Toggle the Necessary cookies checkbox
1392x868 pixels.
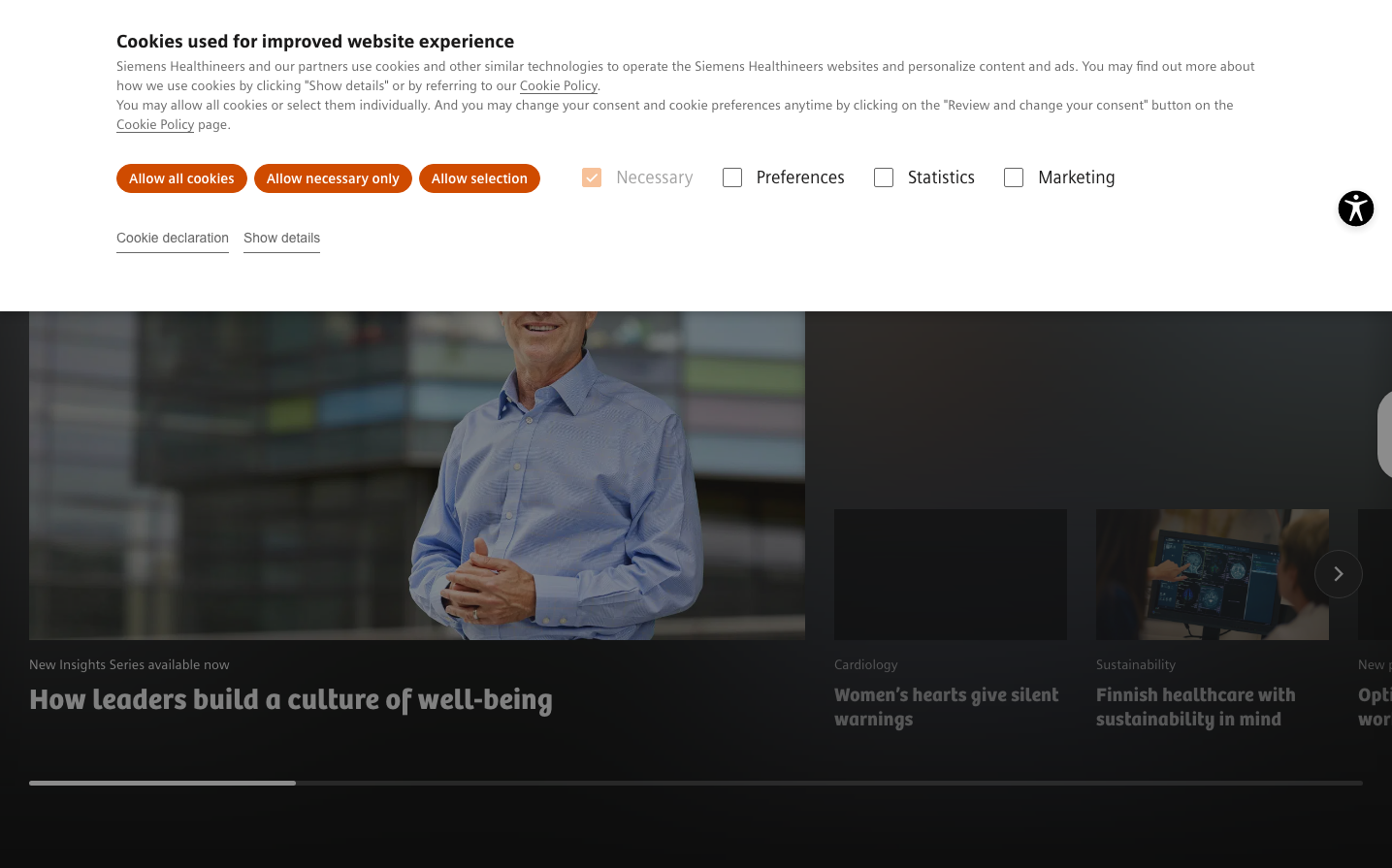tap(592, 177)
